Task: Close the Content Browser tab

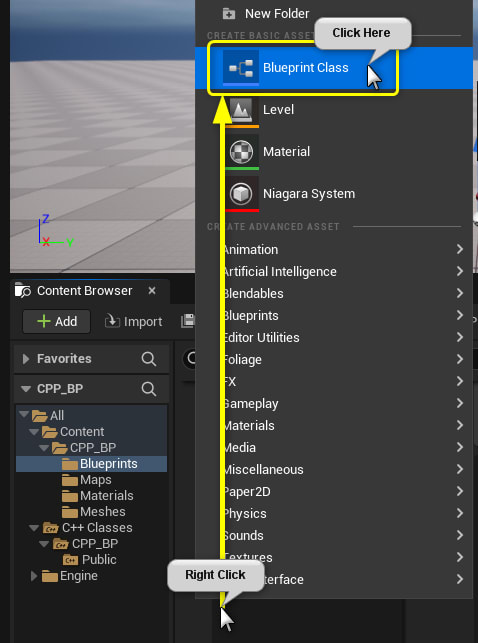Action: click(152, 291)
